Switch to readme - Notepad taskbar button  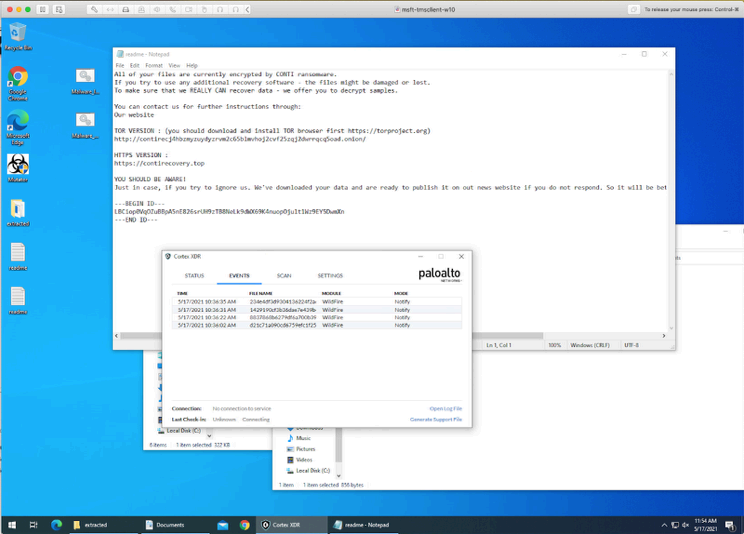tap(365, 525)
